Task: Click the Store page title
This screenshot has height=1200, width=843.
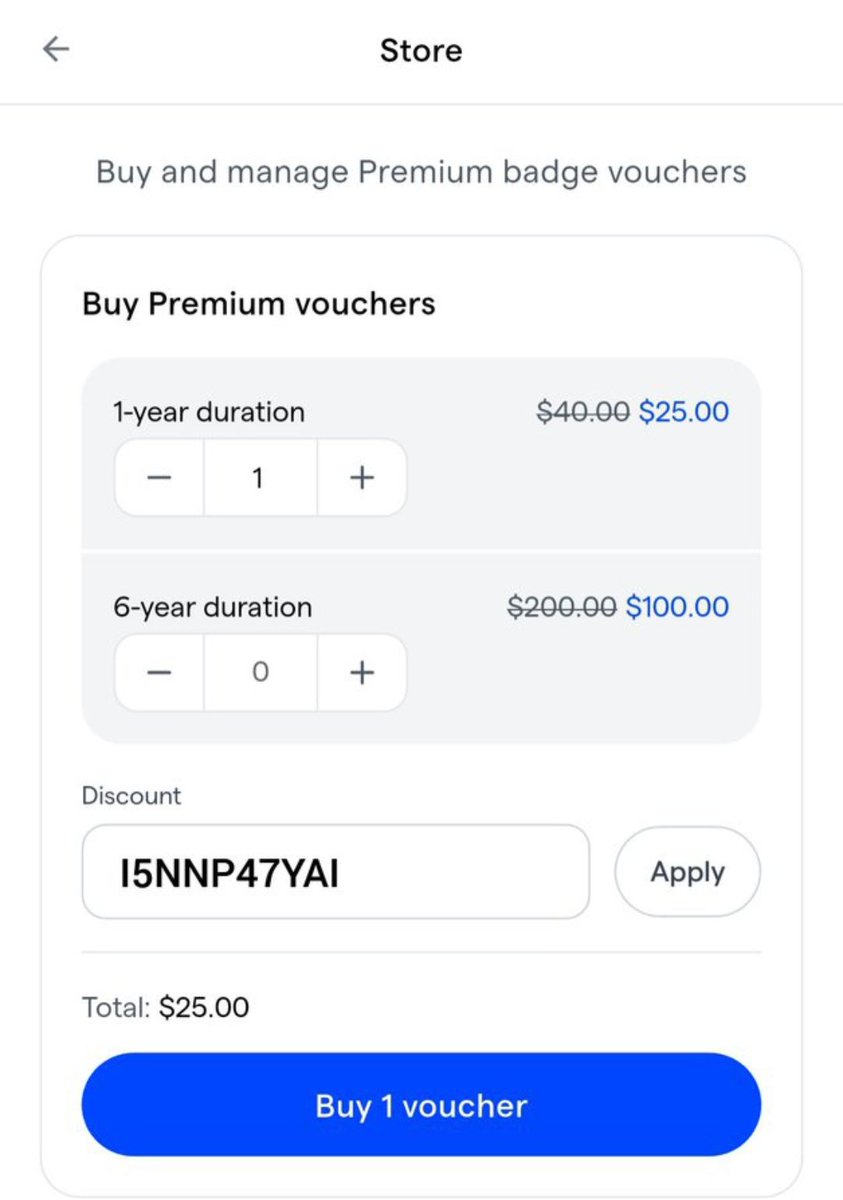Action: tap(421, 50)
